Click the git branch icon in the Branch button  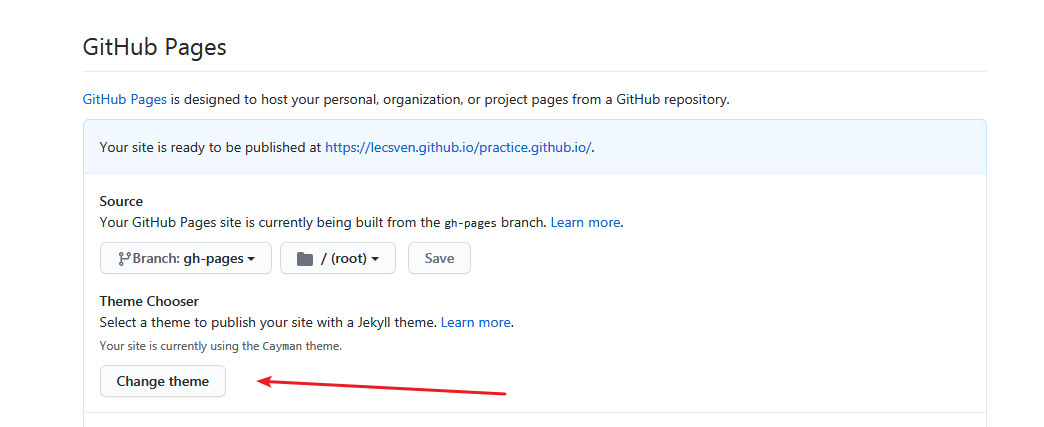coord(124,258)
